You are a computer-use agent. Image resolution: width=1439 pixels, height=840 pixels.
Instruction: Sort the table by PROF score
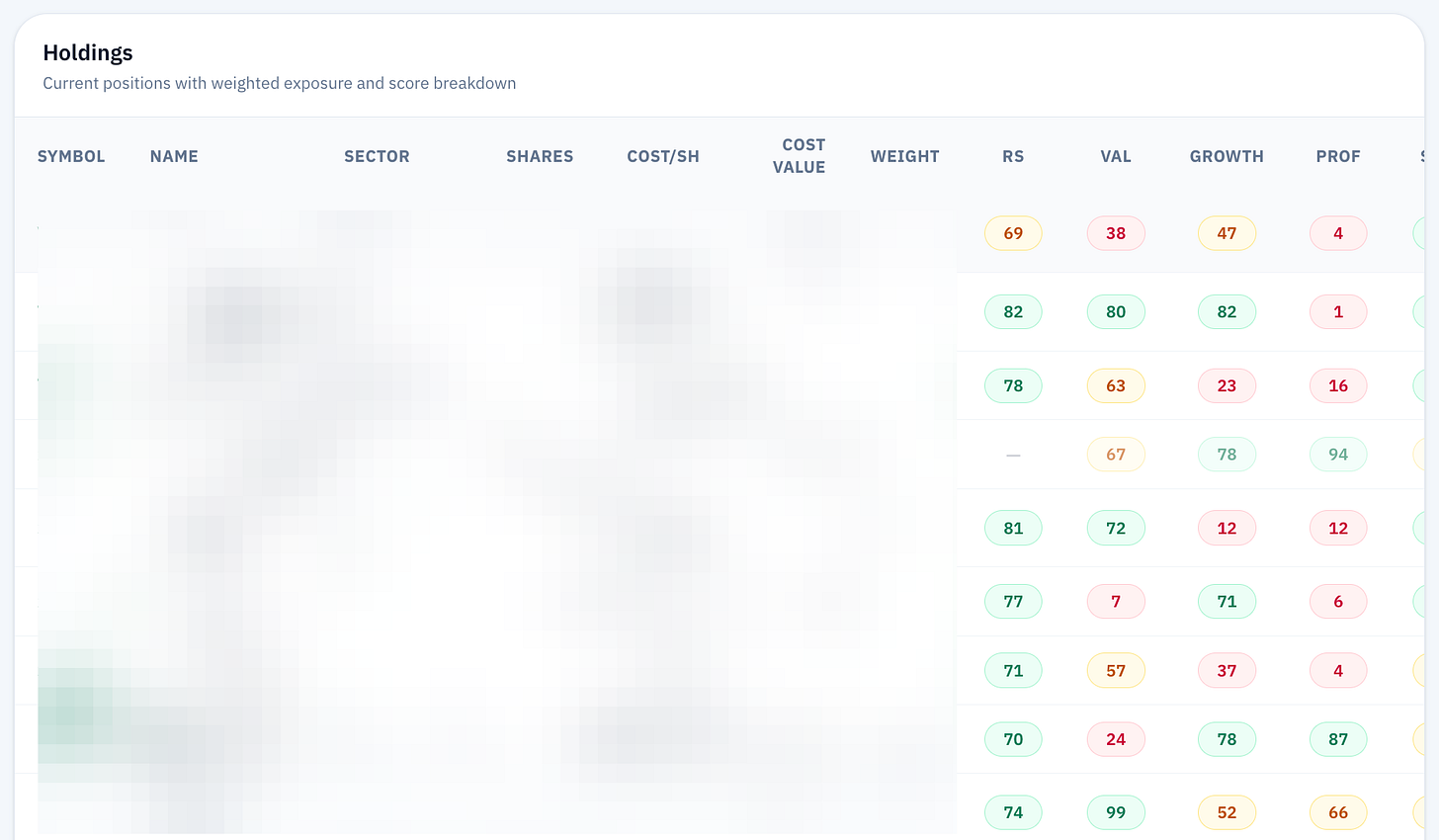coord(1338,156)
